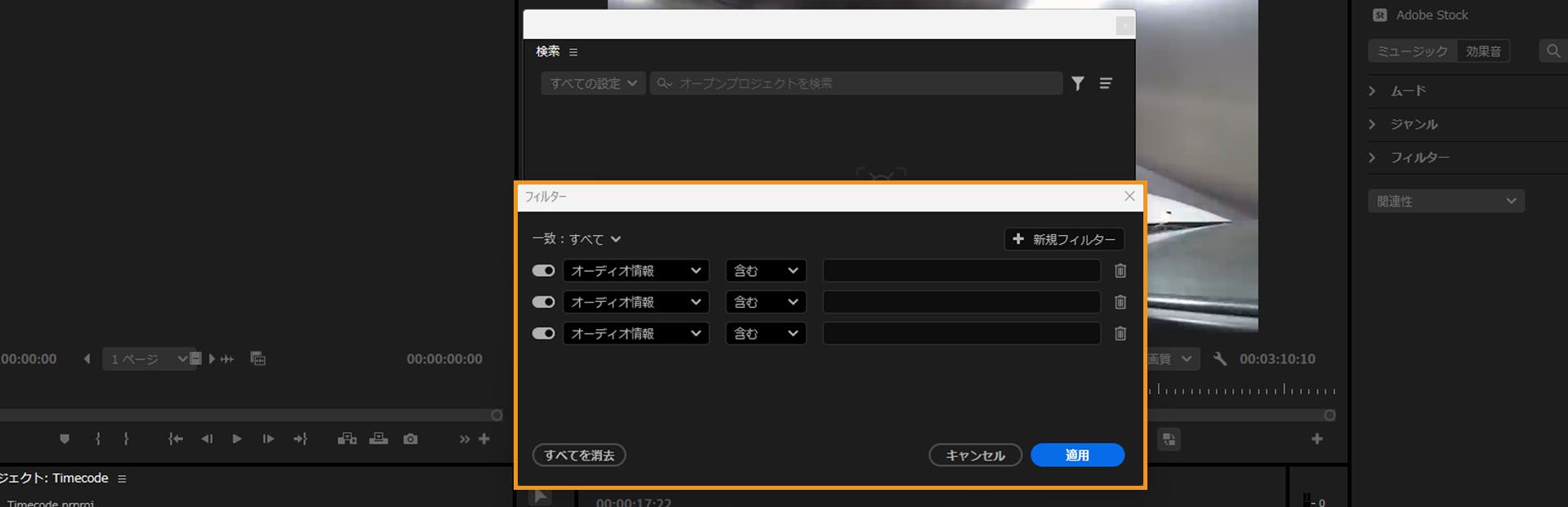Screen dimensions: 1568x507
Task: Toggle off third filter row switch
Action: click(543, 334)
